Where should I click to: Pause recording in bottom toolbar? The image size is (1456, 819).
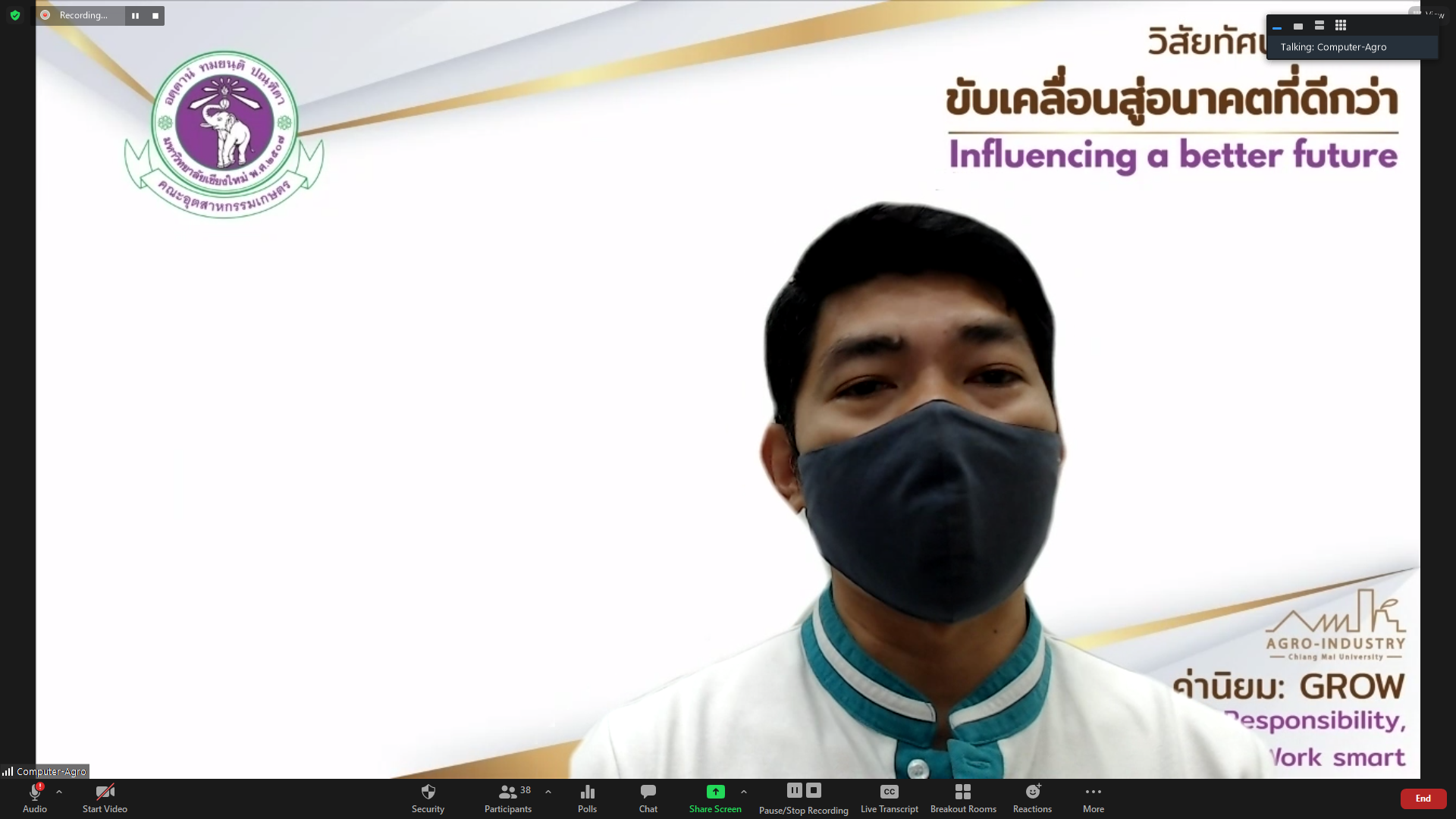795,790
